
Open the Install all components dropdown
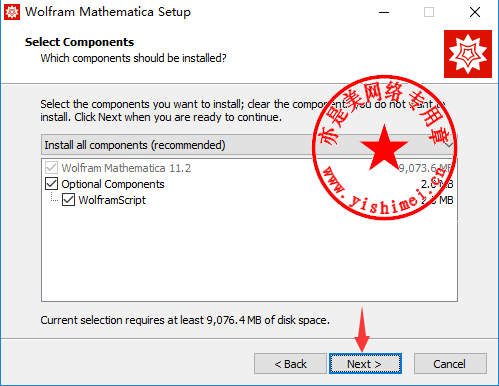pyautogui.click(x=249, y=145)
